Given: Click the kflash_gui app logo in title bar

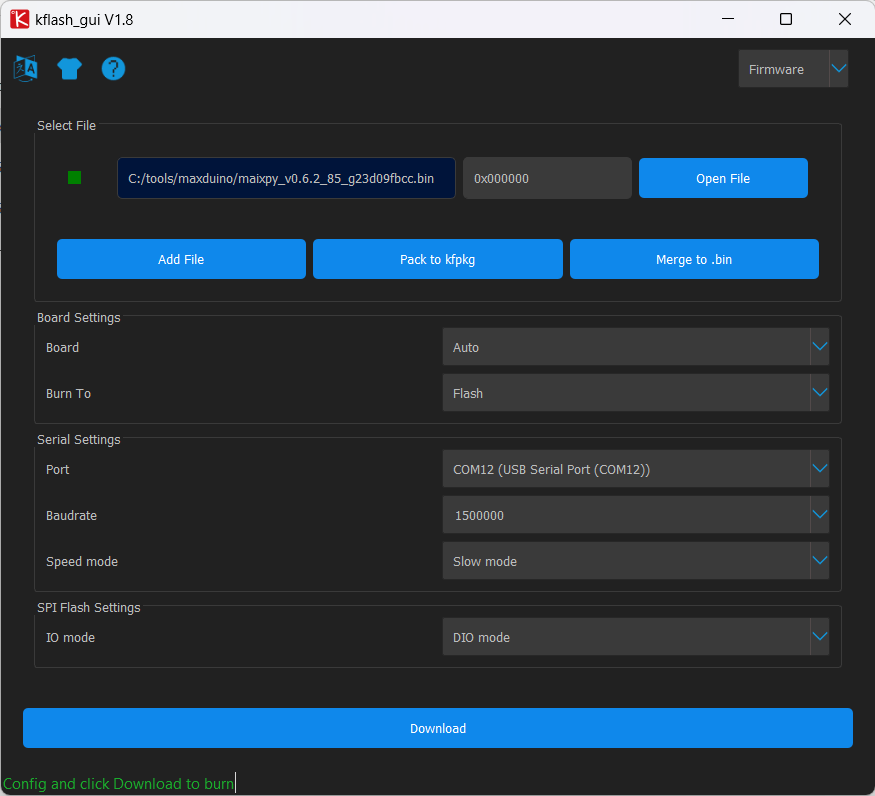Looking at the screenshot, I should (x=20, y=19).
